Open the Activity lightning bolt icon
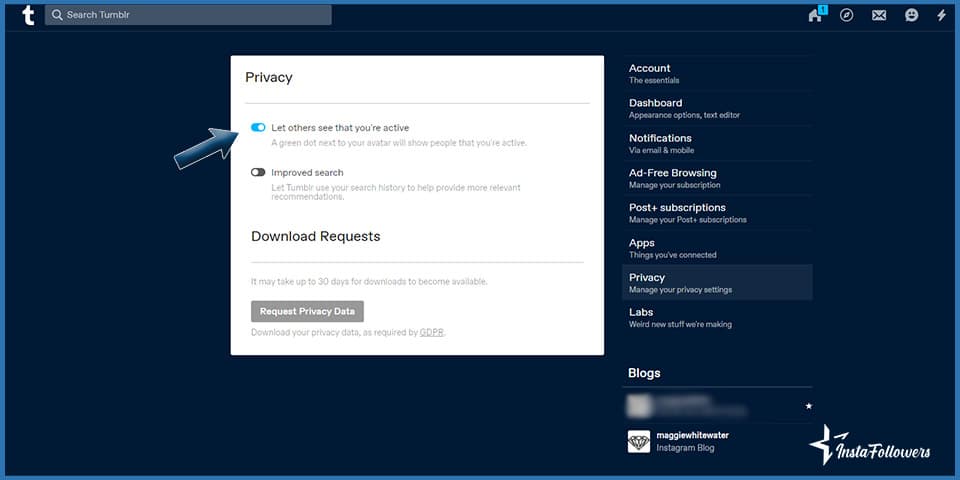 click(x=941, y=15)
